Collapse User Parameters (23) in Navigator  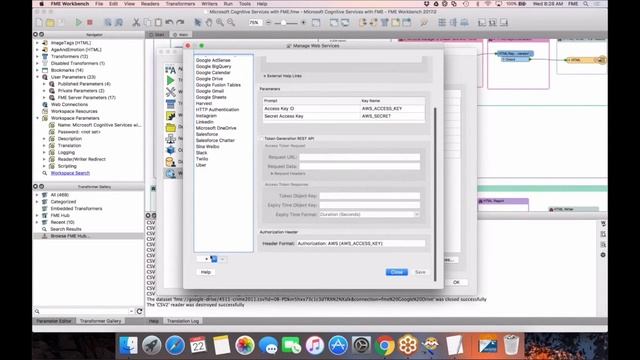38,77
